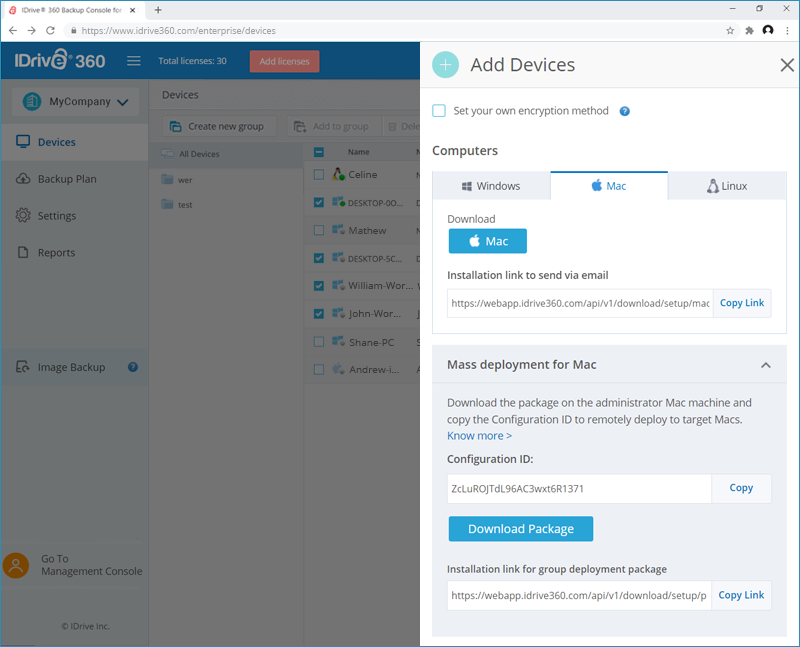Open the MyCompany dropdown
The height and width of the screenshot is (647, 800).
pyautogui.click(x=76, y=102)
